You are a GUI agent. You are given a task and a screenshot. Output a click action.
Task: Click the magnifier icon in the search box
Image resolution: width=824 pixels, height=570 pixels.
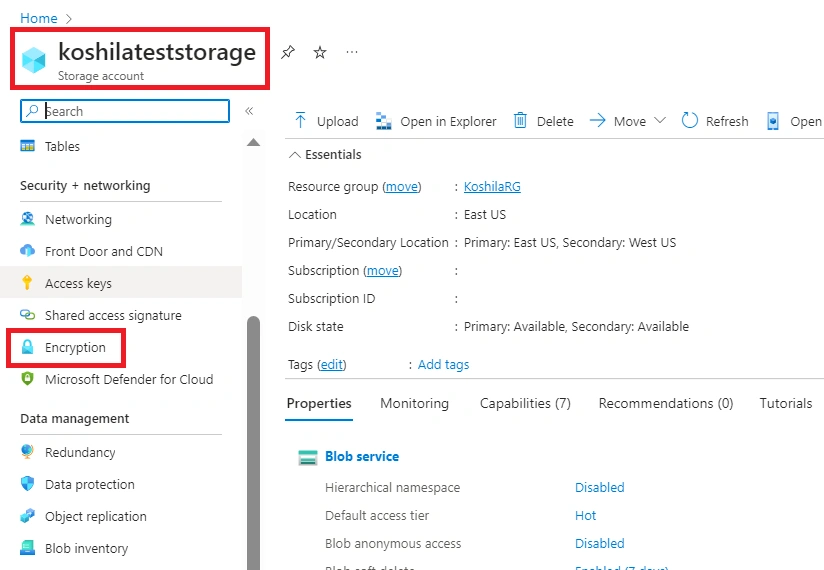point(33,111)
